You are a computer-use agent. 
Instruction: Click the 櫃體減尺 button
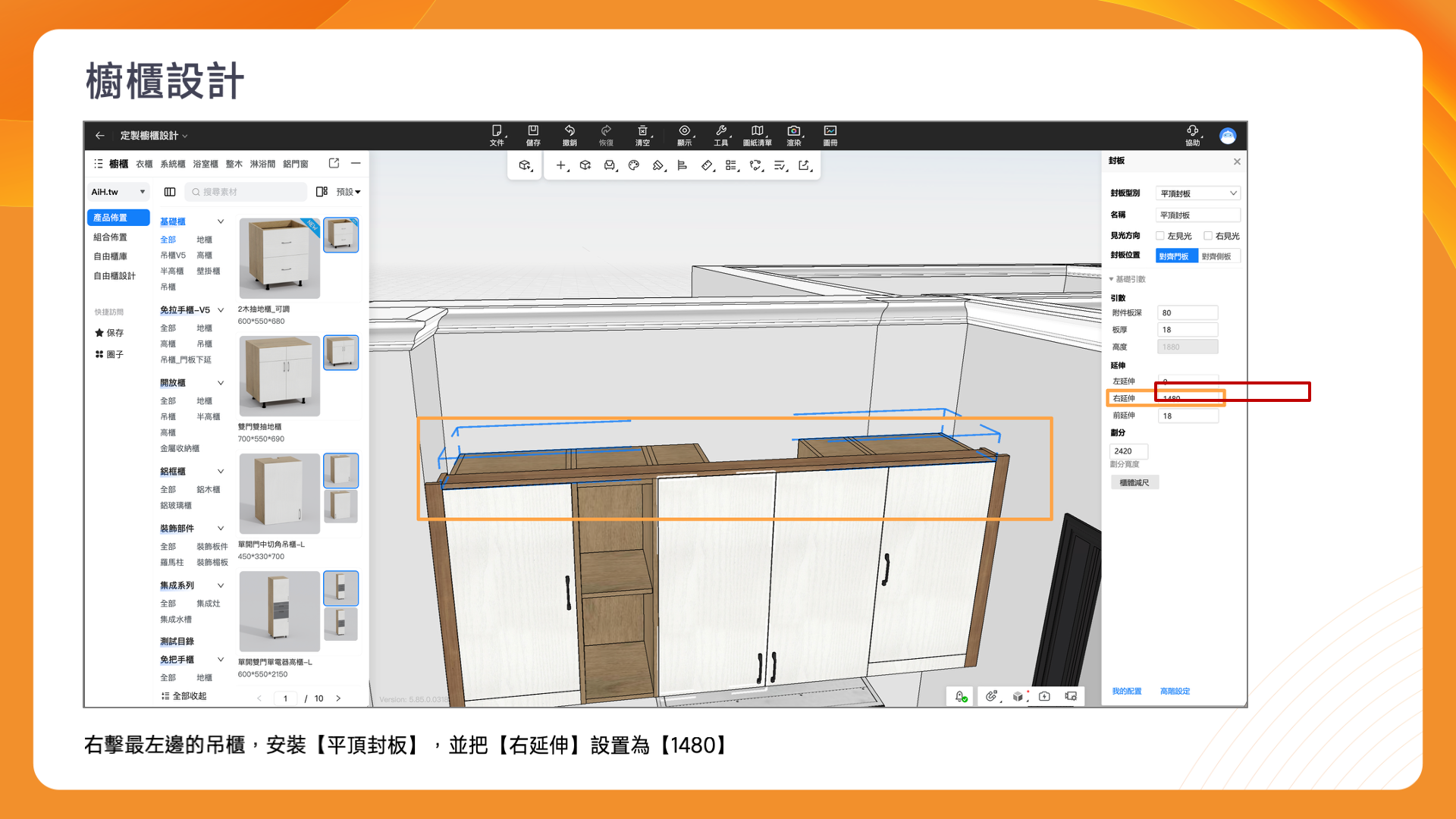click(x=1134, y=483)
